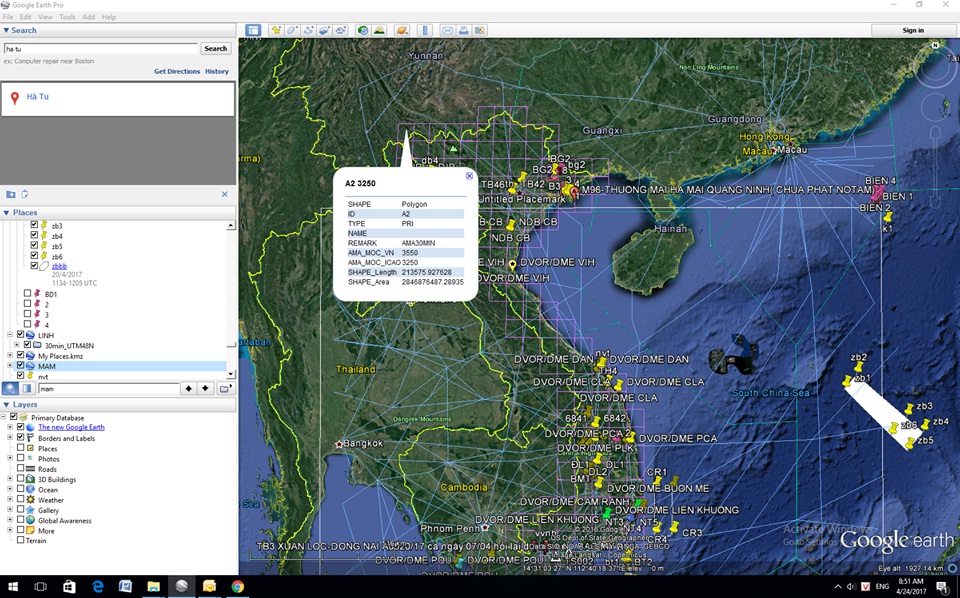Click the copy-to-clipboard icon above Places panel

tap(24, 194)
